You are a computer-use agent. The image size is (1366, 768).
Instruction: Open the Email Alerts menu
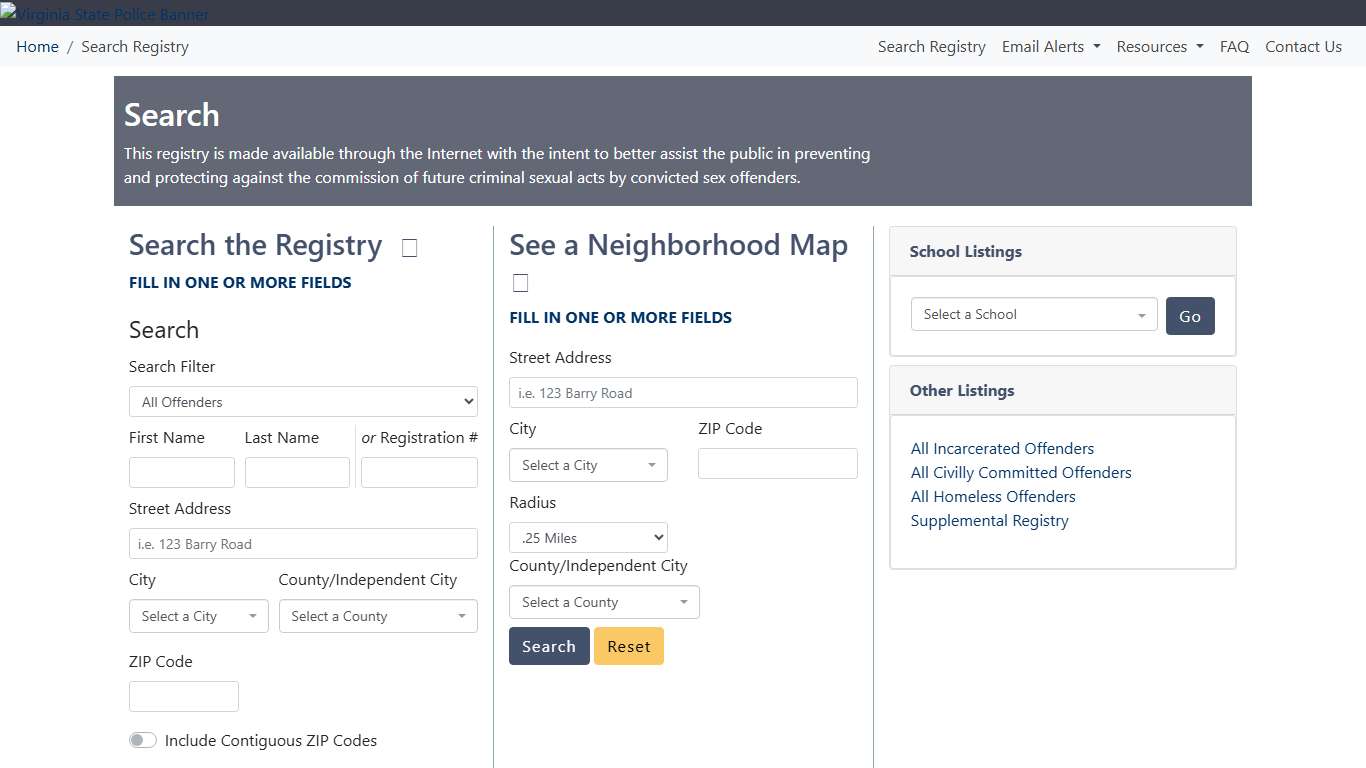(1050, 47)
